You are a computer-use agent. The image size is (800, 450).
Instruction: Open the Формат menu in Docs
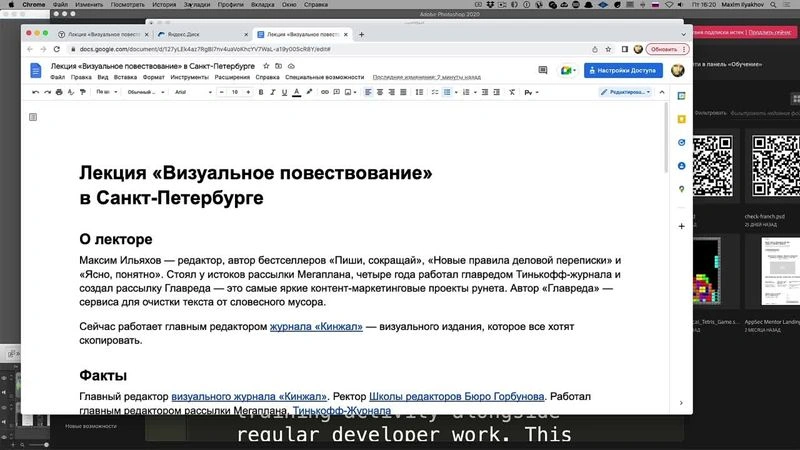click(x=154, y=78)
